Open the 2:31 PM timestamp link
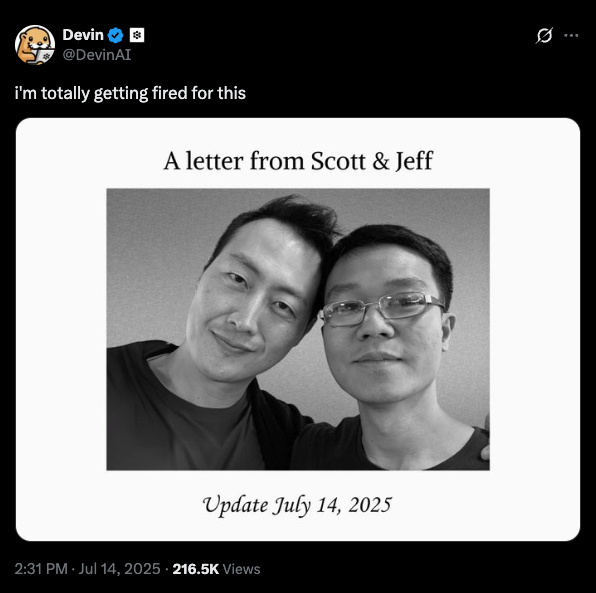596x593 pixels. [41, 569]
